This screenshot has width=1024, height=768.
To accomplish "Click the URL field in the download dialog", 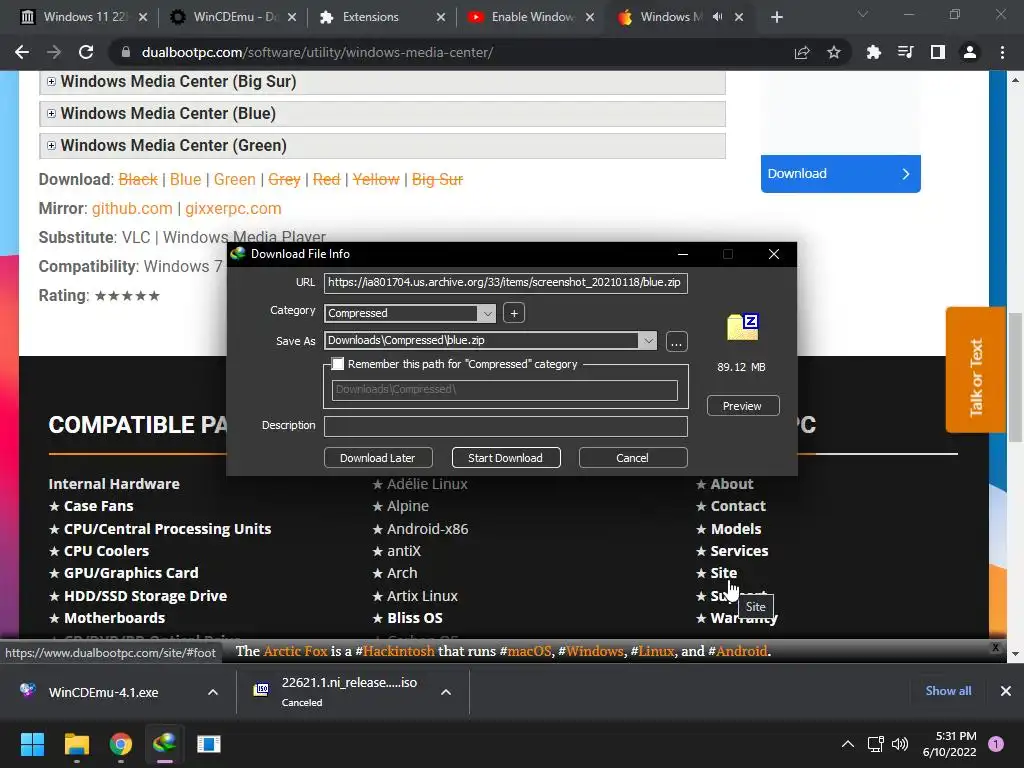I will 505,283.
